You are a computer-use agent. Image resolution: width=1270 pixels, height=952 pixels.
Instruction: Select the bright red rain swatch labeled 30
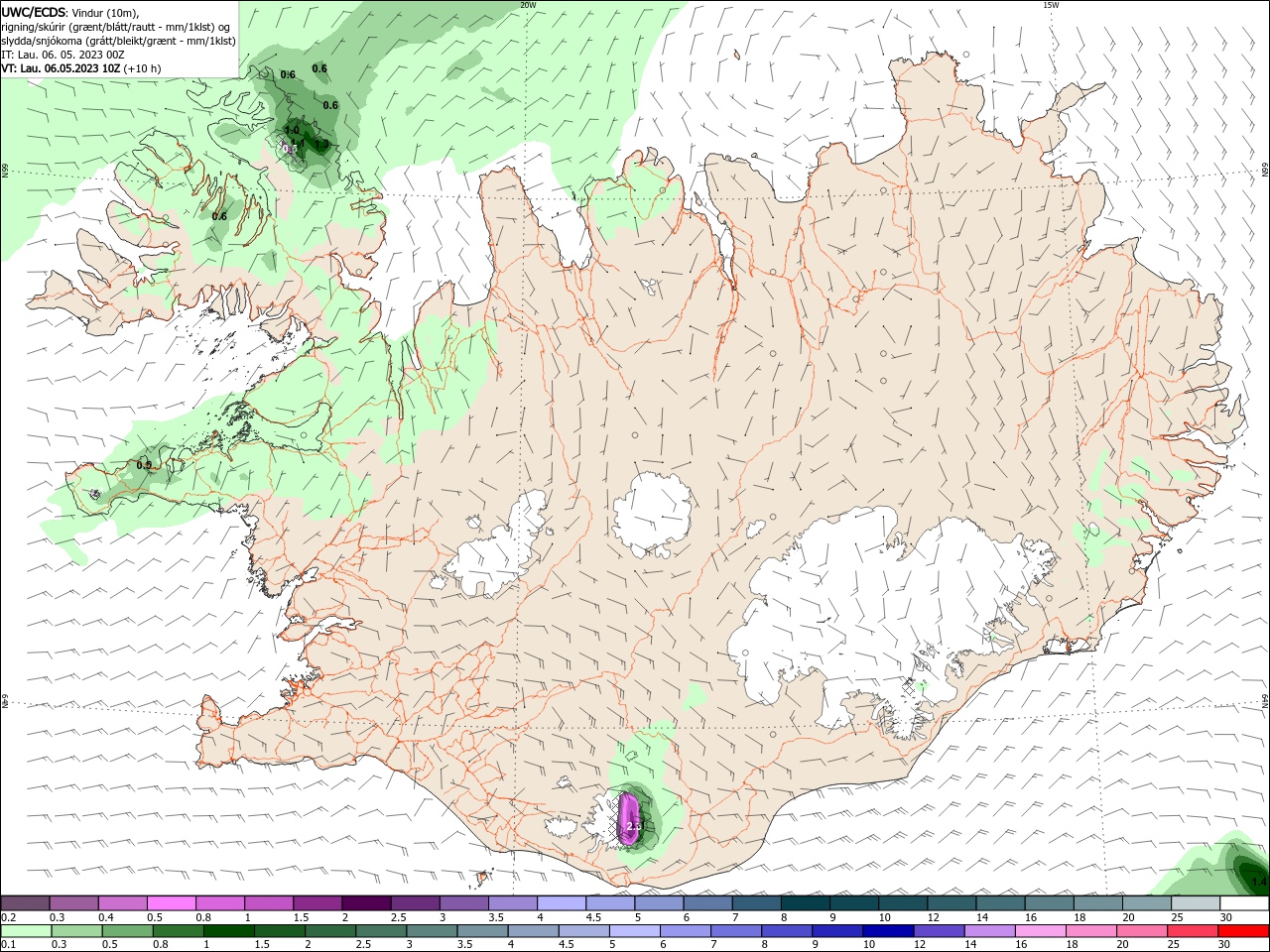coord(1243,931)
